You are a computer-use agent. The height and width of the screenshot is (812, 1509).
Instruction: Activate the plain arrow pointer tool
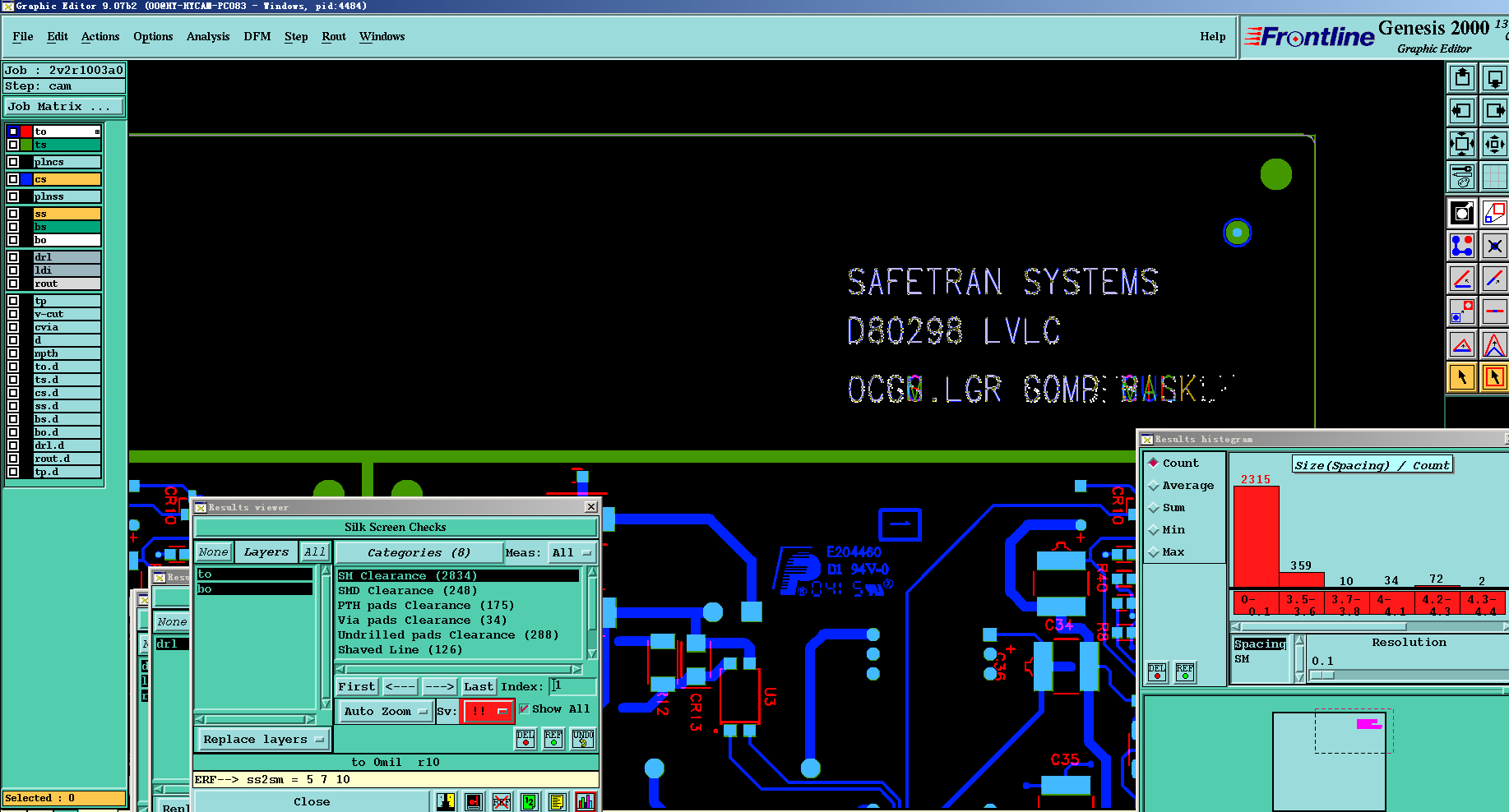[x=1462, y=377]
